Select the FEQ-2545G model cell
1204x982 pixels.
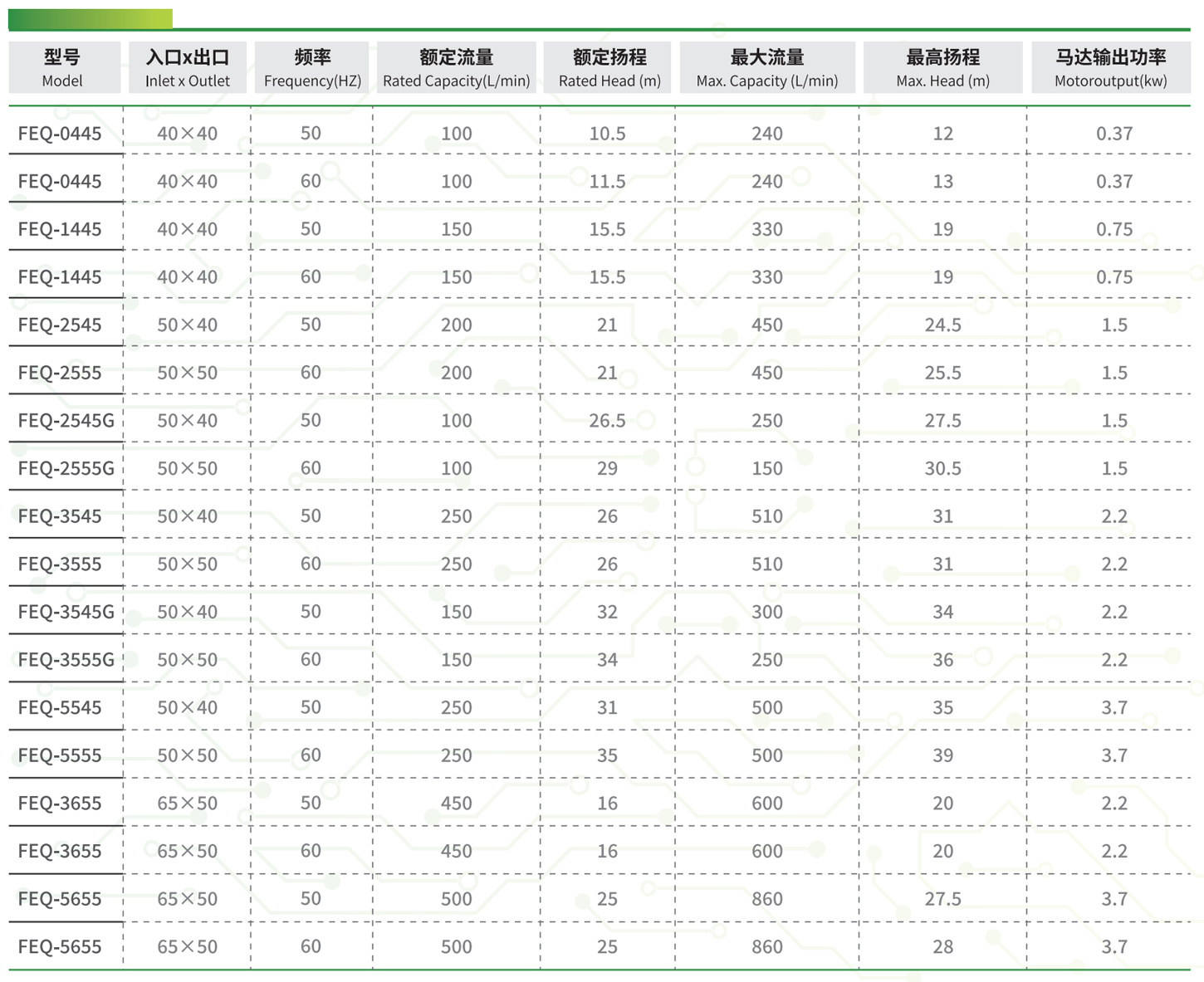coord(66,421)
